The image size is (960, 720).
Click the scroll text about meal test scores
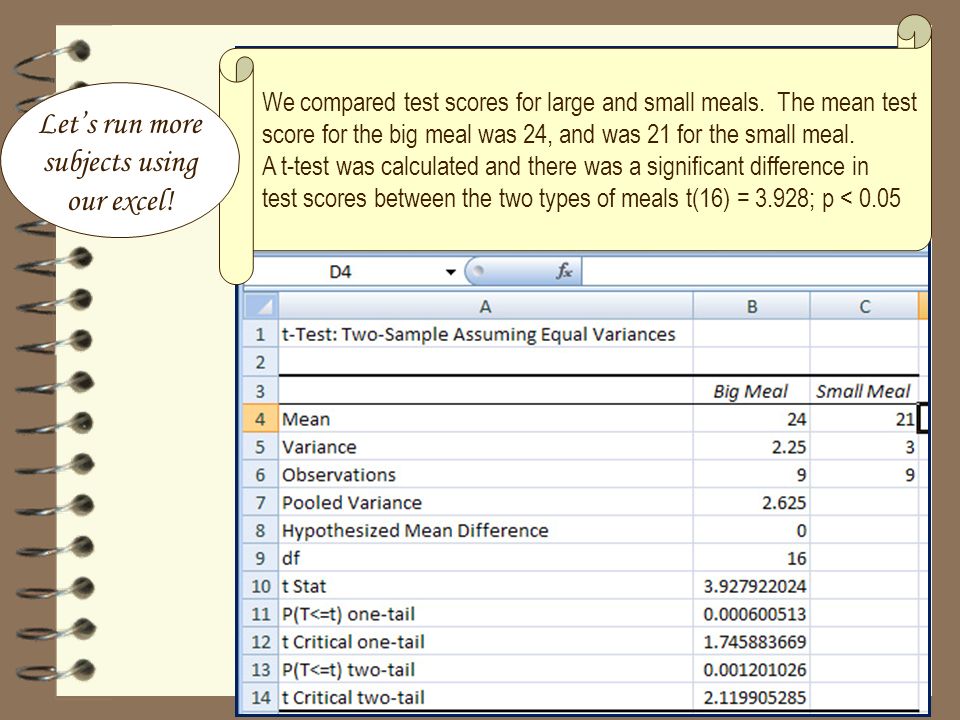(589, 151)
